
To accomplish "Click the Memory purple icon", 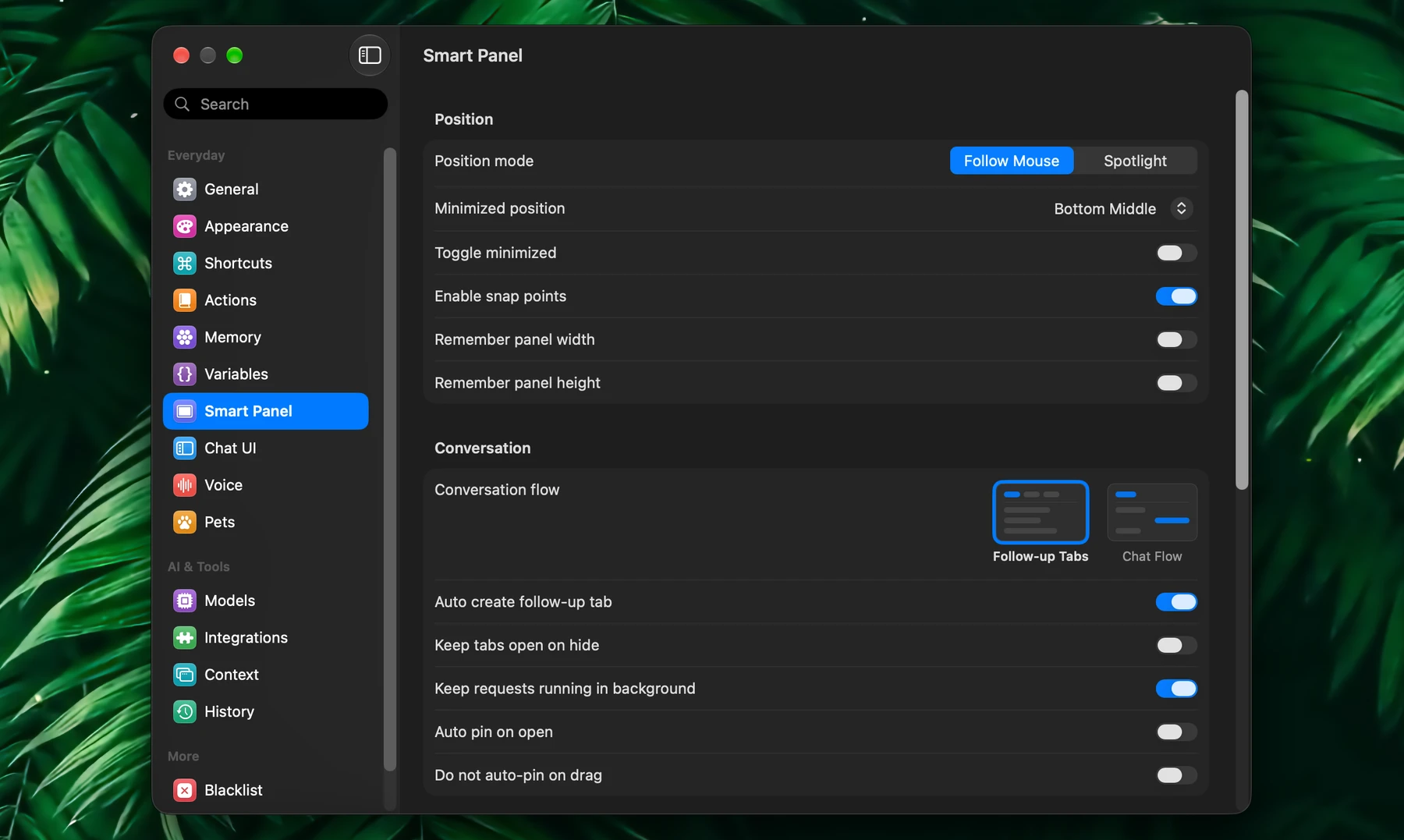I will tap(185, 337).
